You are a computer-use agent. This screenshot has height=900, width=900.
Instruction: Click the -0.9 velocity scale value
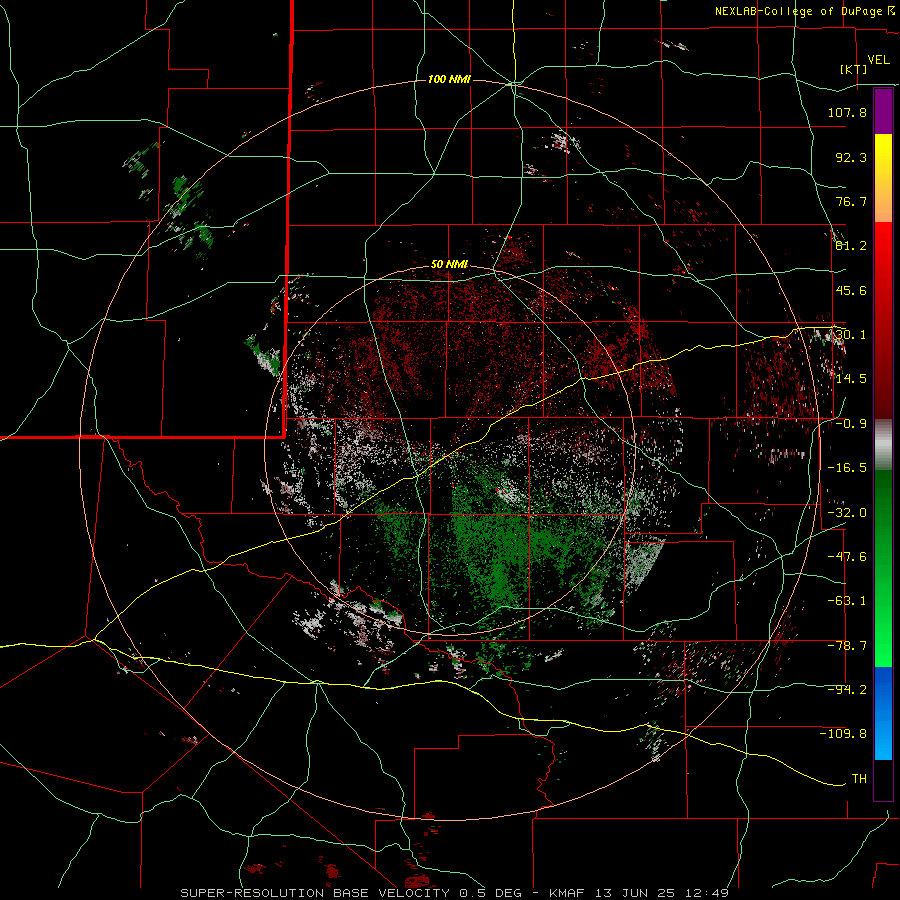click(x=851, y=424)
